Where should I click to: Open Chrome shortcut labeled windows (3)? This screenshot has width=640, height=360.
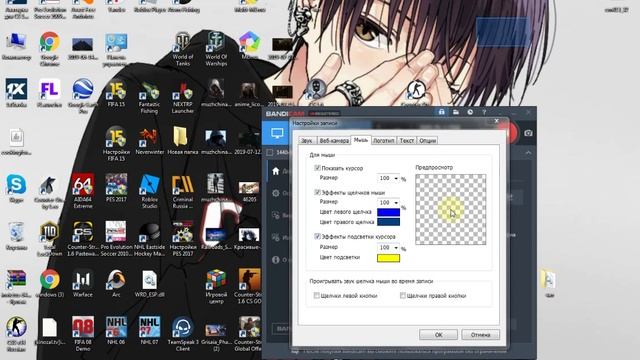(49, 283)
